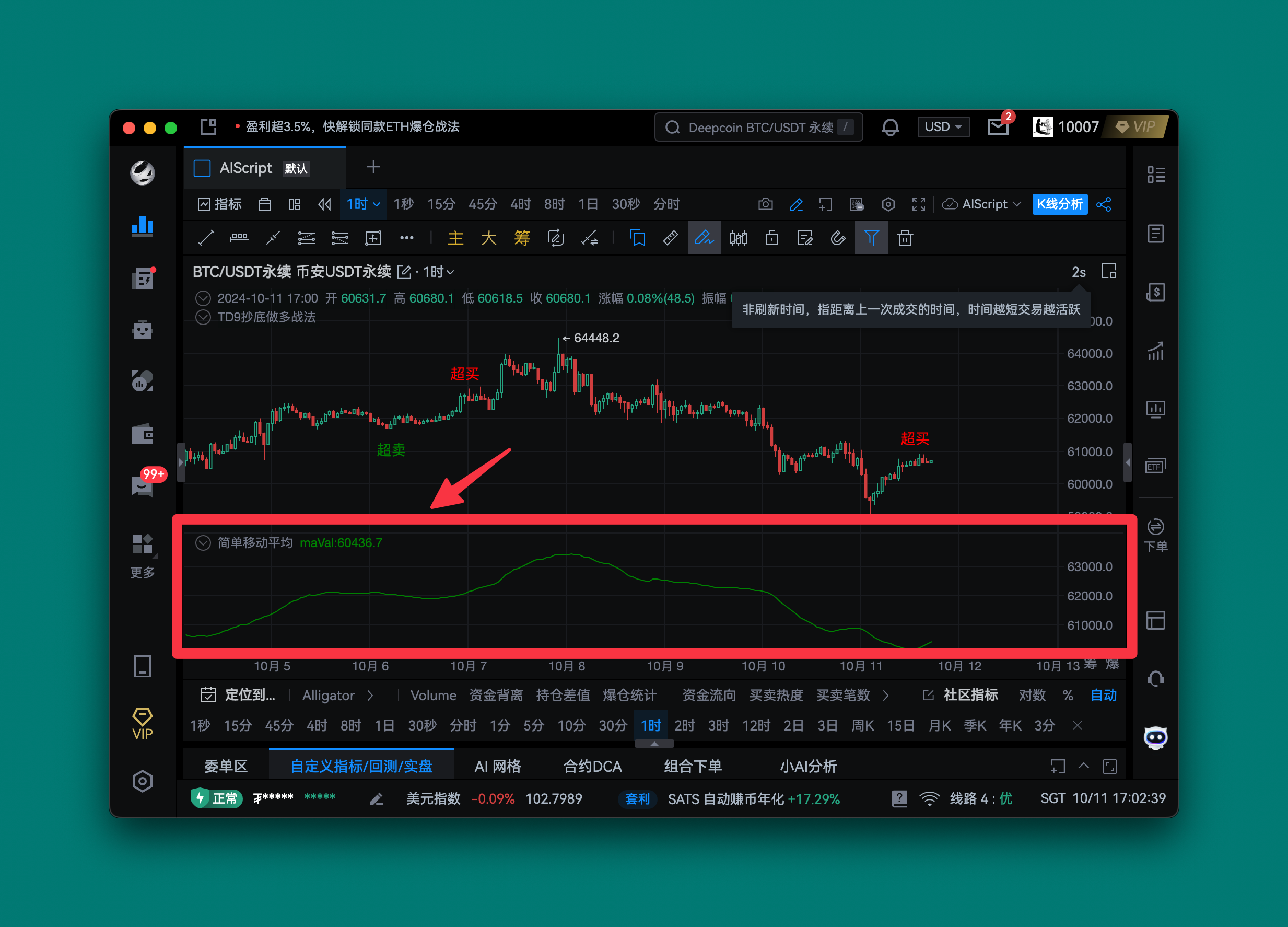Click the filter funnel icon

click(871, 238)
